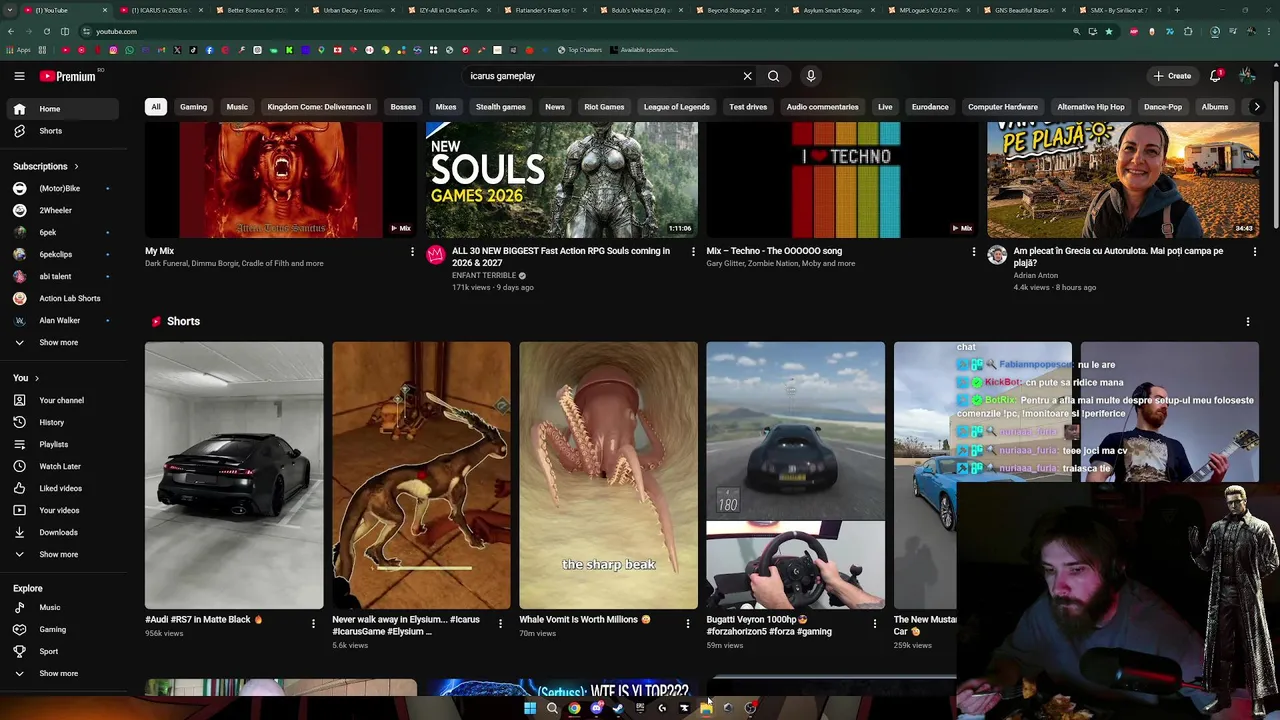This screenshot has width=1280, height=720.
Task: Open the (Motor)Bike subscription channel
Action: [x=64, y=188]
